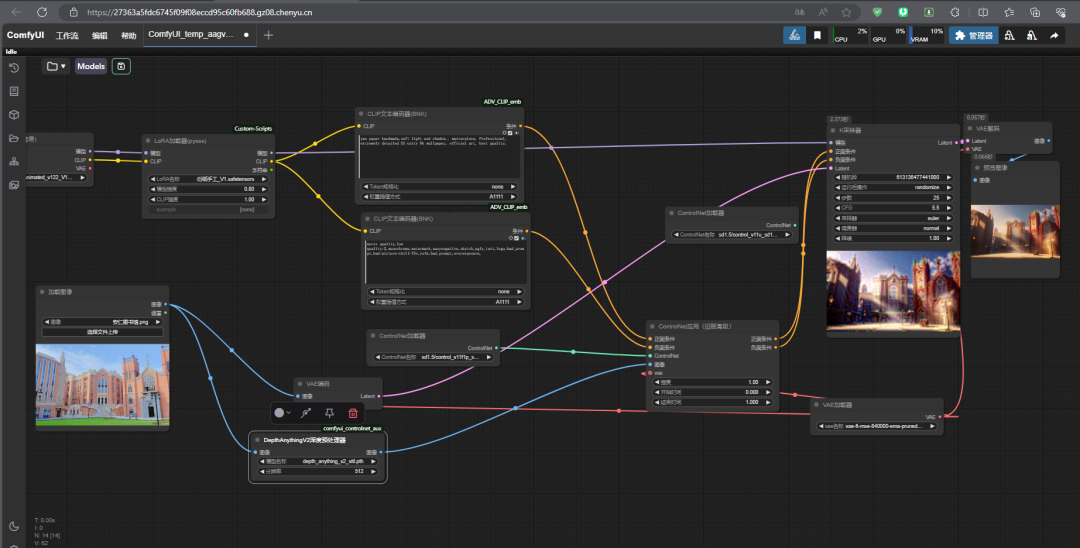Click the Models button
Screen dimensions: 1080x548
coord(91,67)
